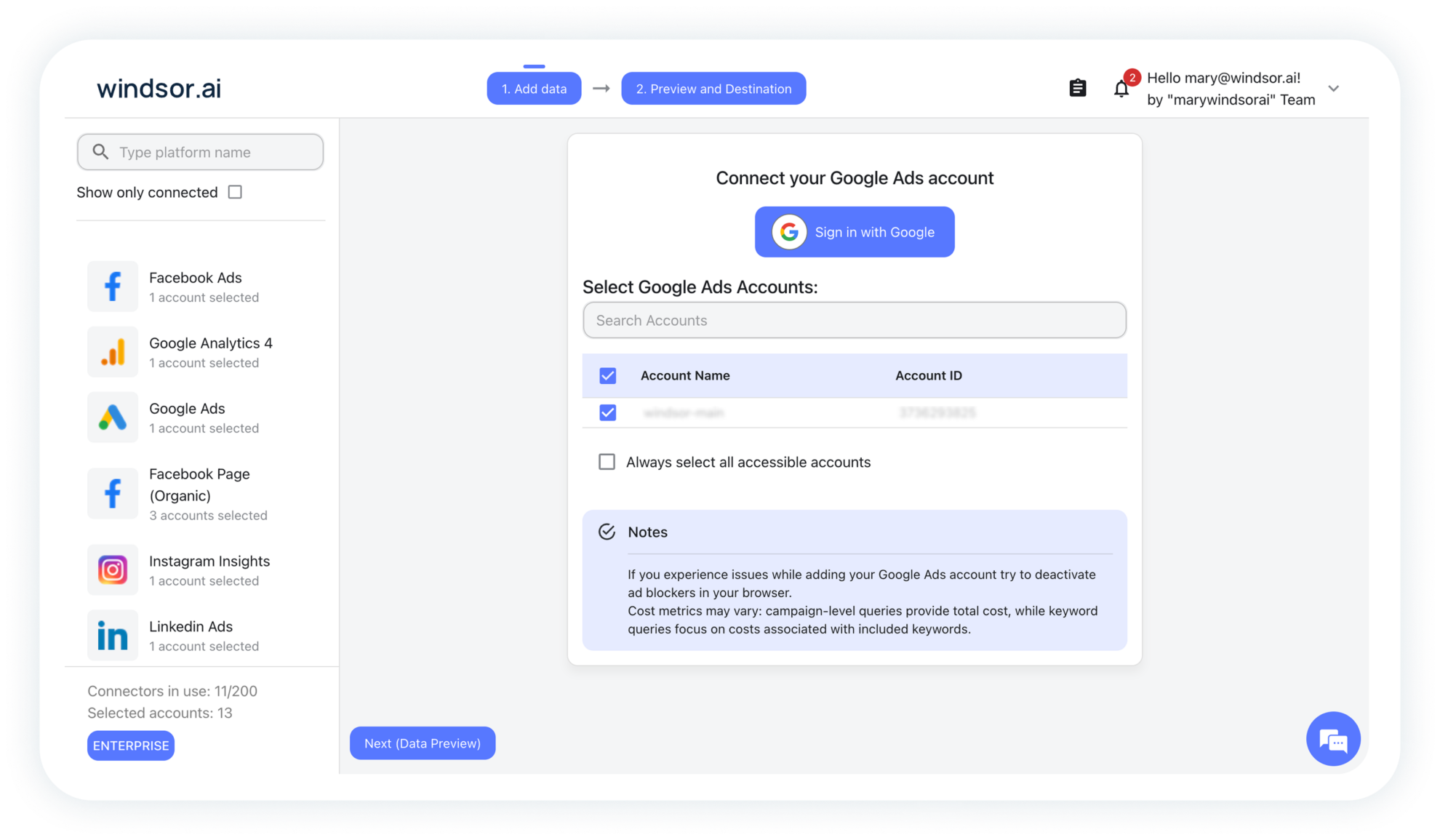
Task: Uncheck the windsor-main account row
Action: [607, 412]
